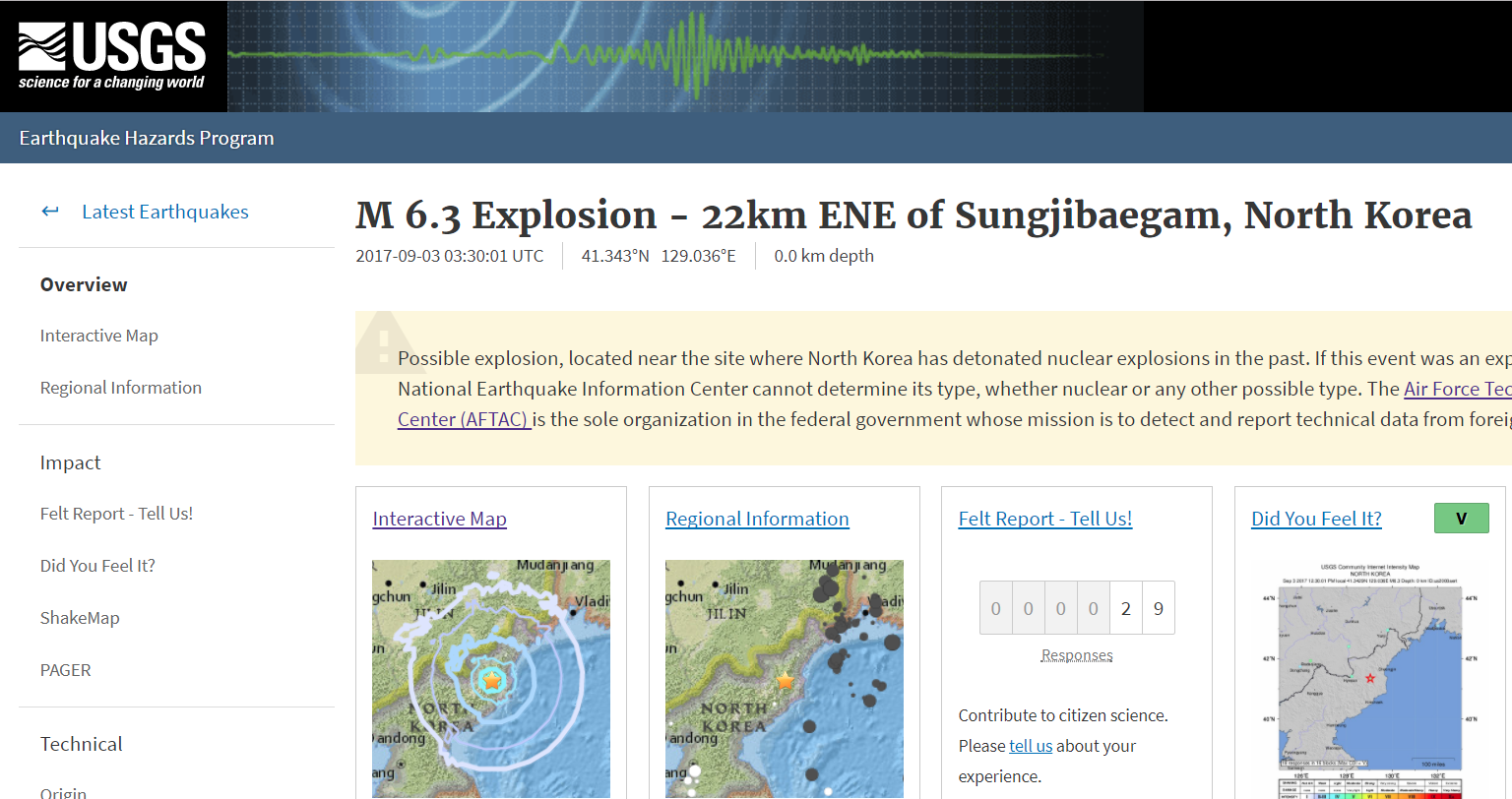Click the Earthquake Hazards Program header title
The image size is (1512, 799).
(147, 138)
